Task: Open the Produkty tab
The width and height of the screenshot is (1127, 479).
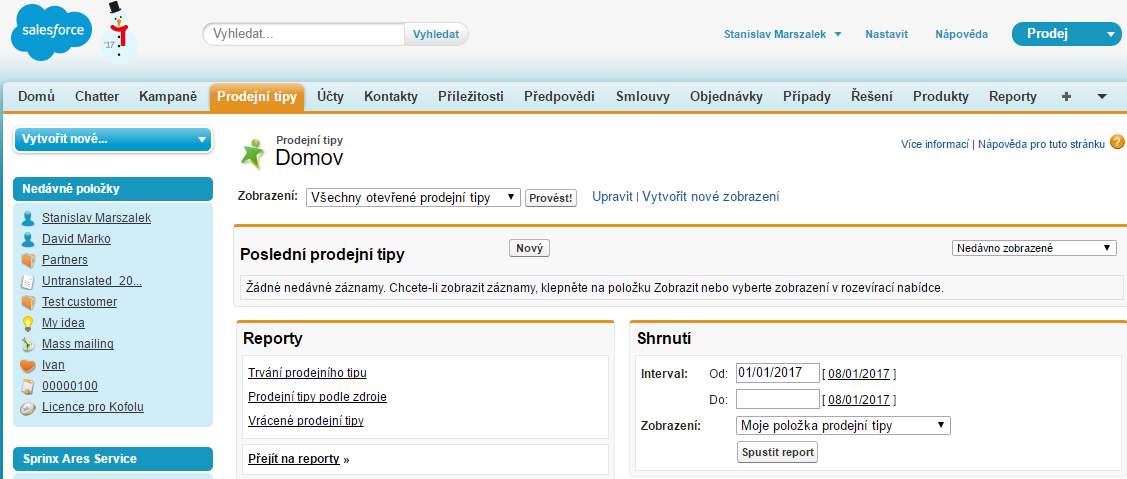Action: coord(941,96)
